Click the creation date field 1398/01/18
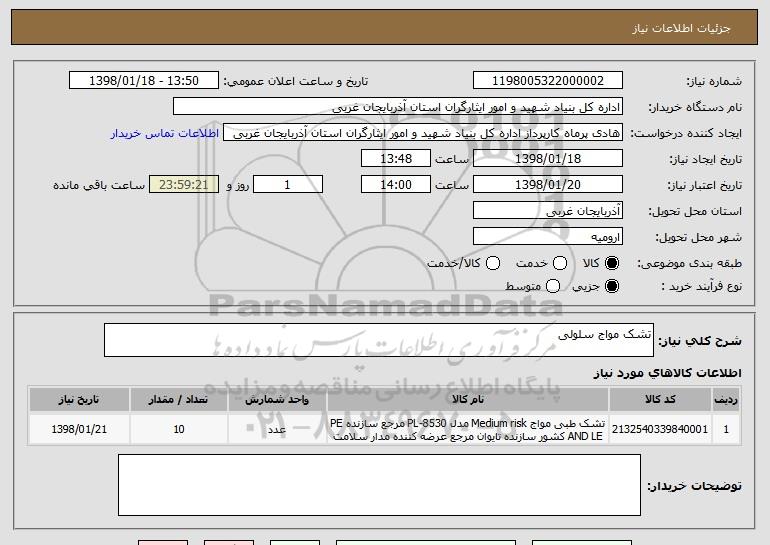This screenshot has width=770, height=545. point(548,158)
